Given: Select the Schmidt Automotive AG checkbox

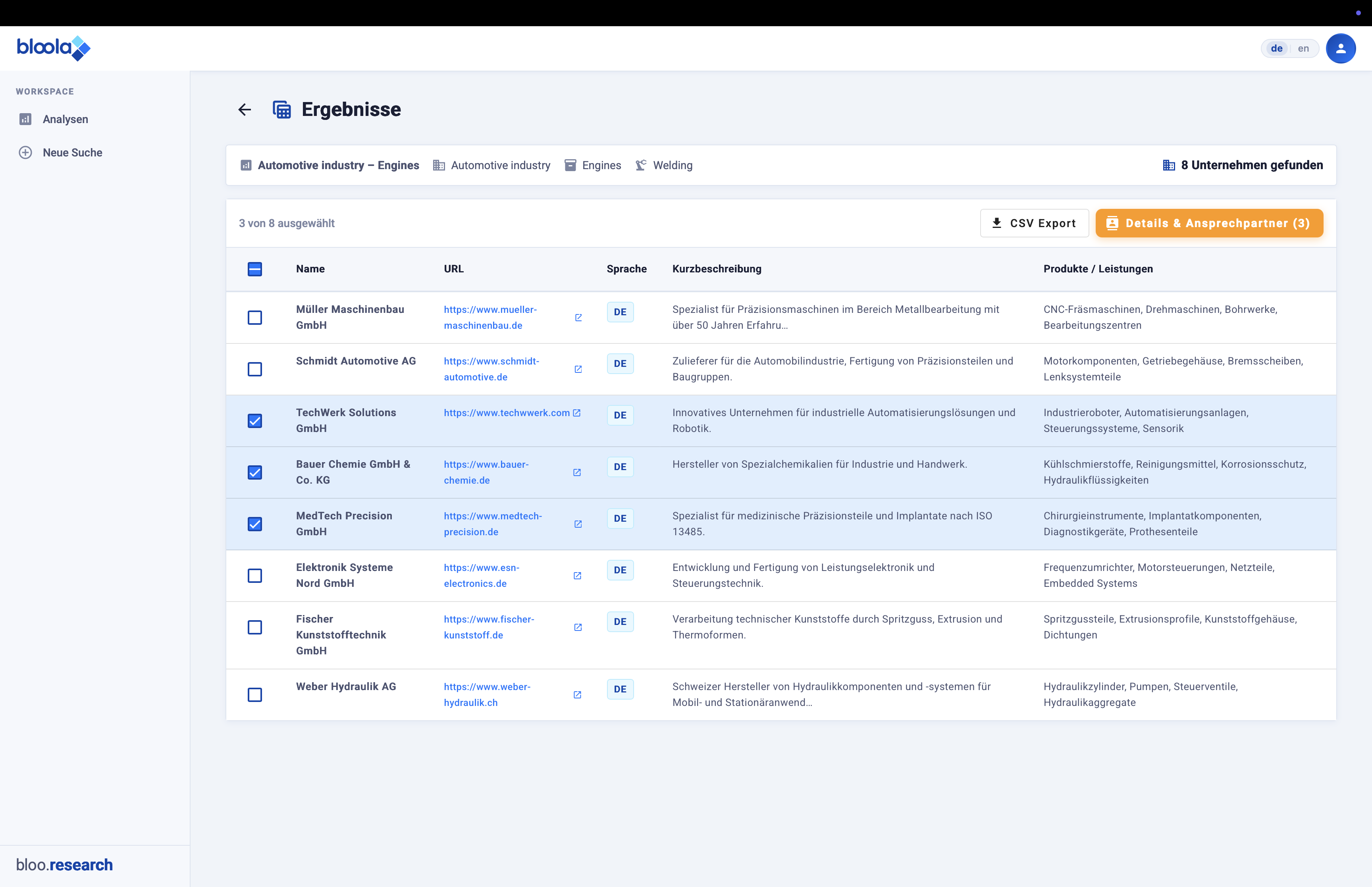Looking at the screenshot, I should pyautogui.click(x=254, y=369).
